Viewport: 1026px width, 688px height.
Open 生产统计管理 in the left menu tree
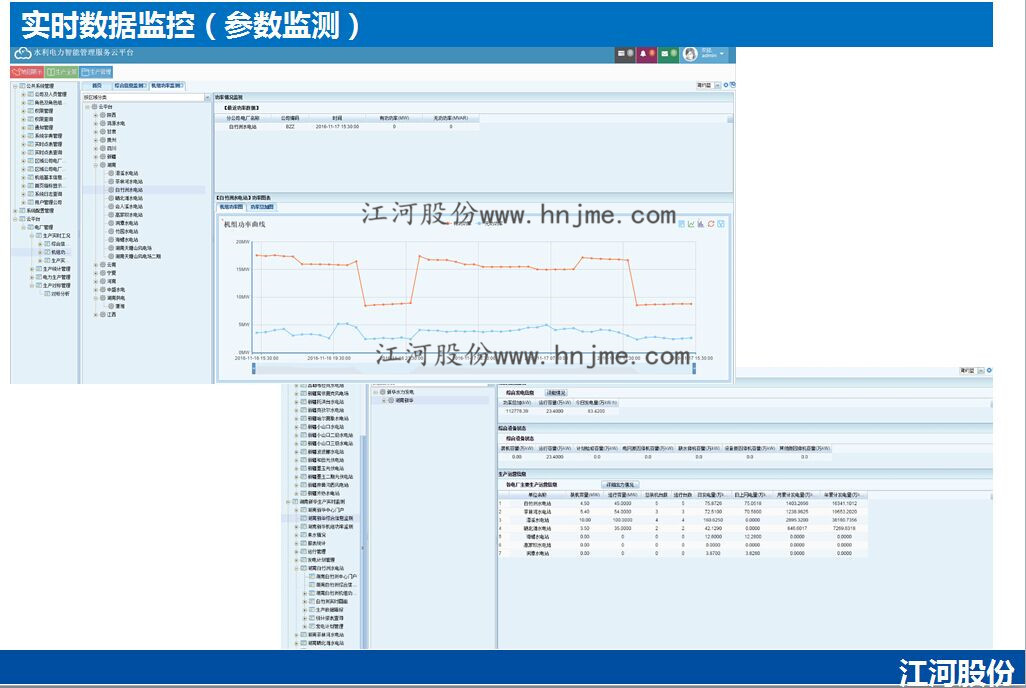(56, 269)
